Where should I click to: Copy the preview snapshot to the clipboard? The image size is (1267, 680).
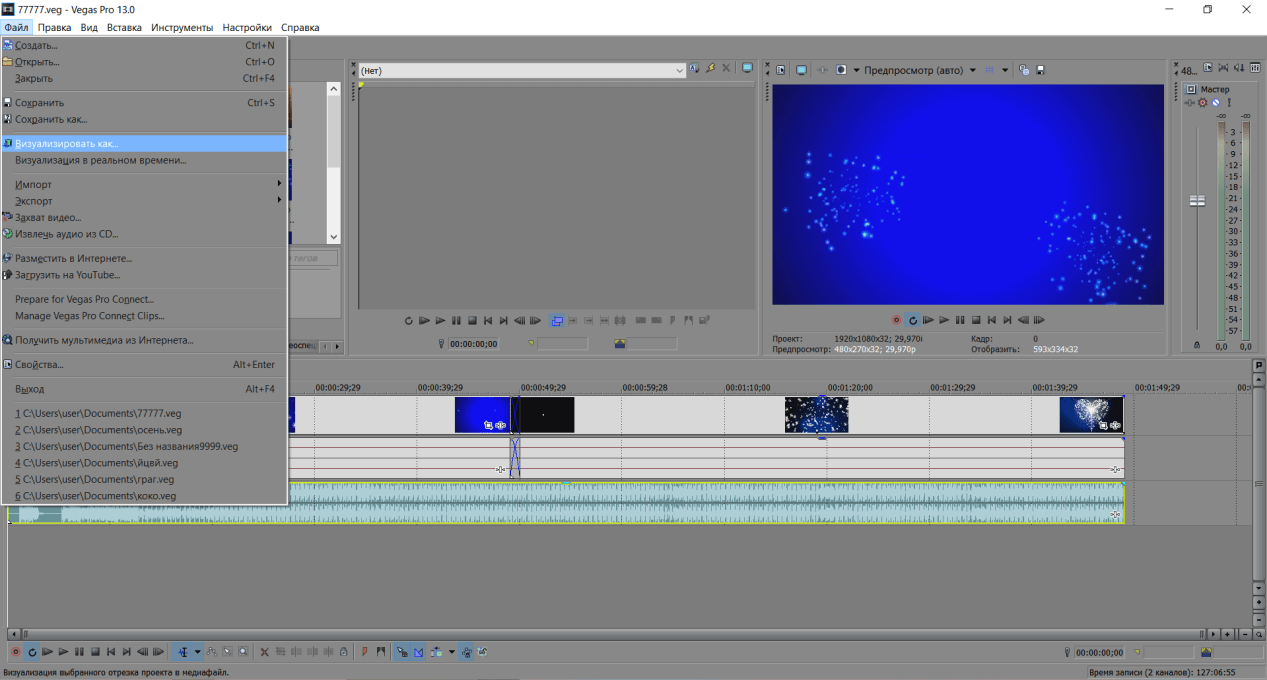[x=1024, y=70]
